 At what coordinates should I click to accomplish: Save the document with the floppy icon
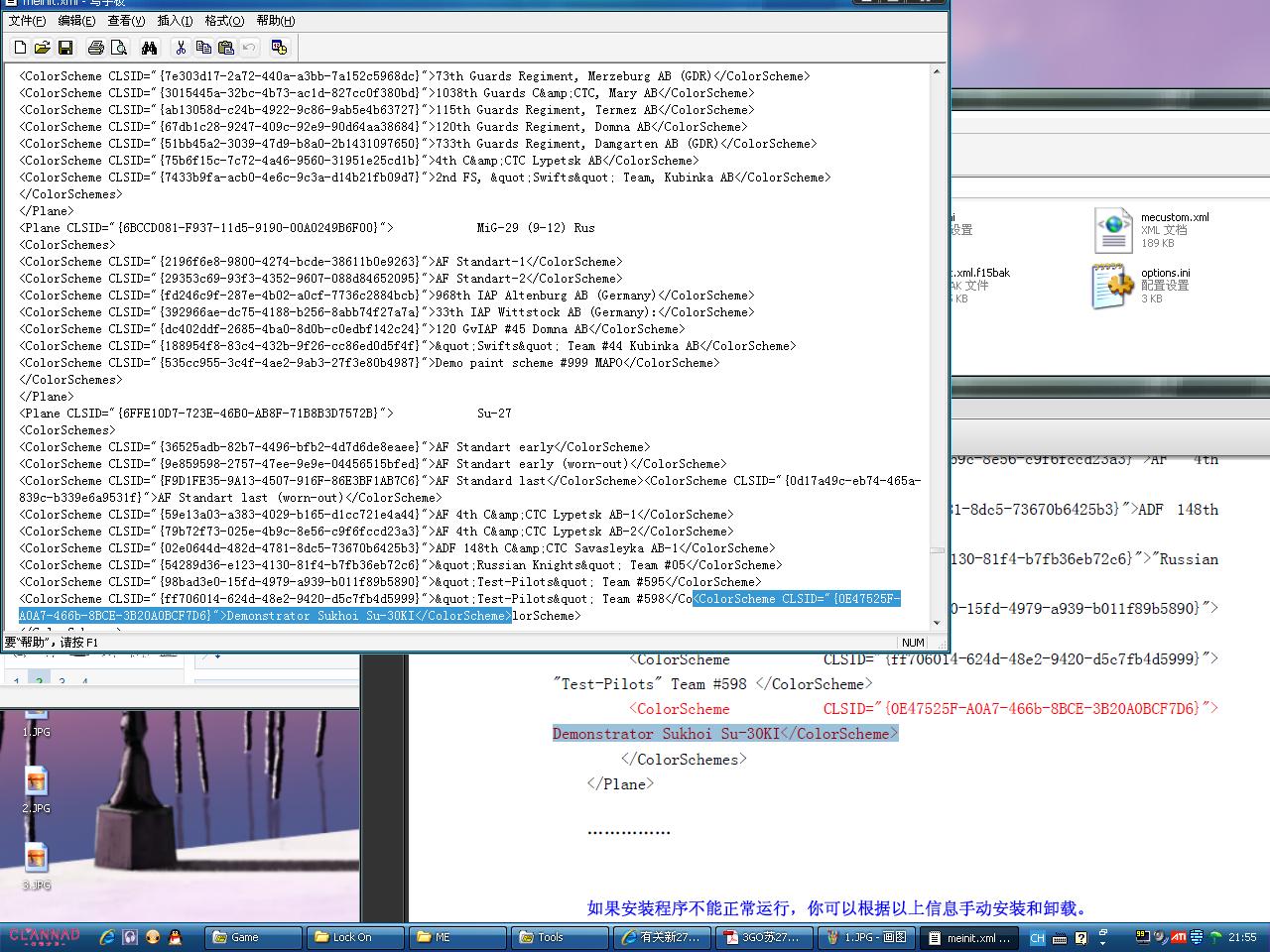click(x=65, y=48)
